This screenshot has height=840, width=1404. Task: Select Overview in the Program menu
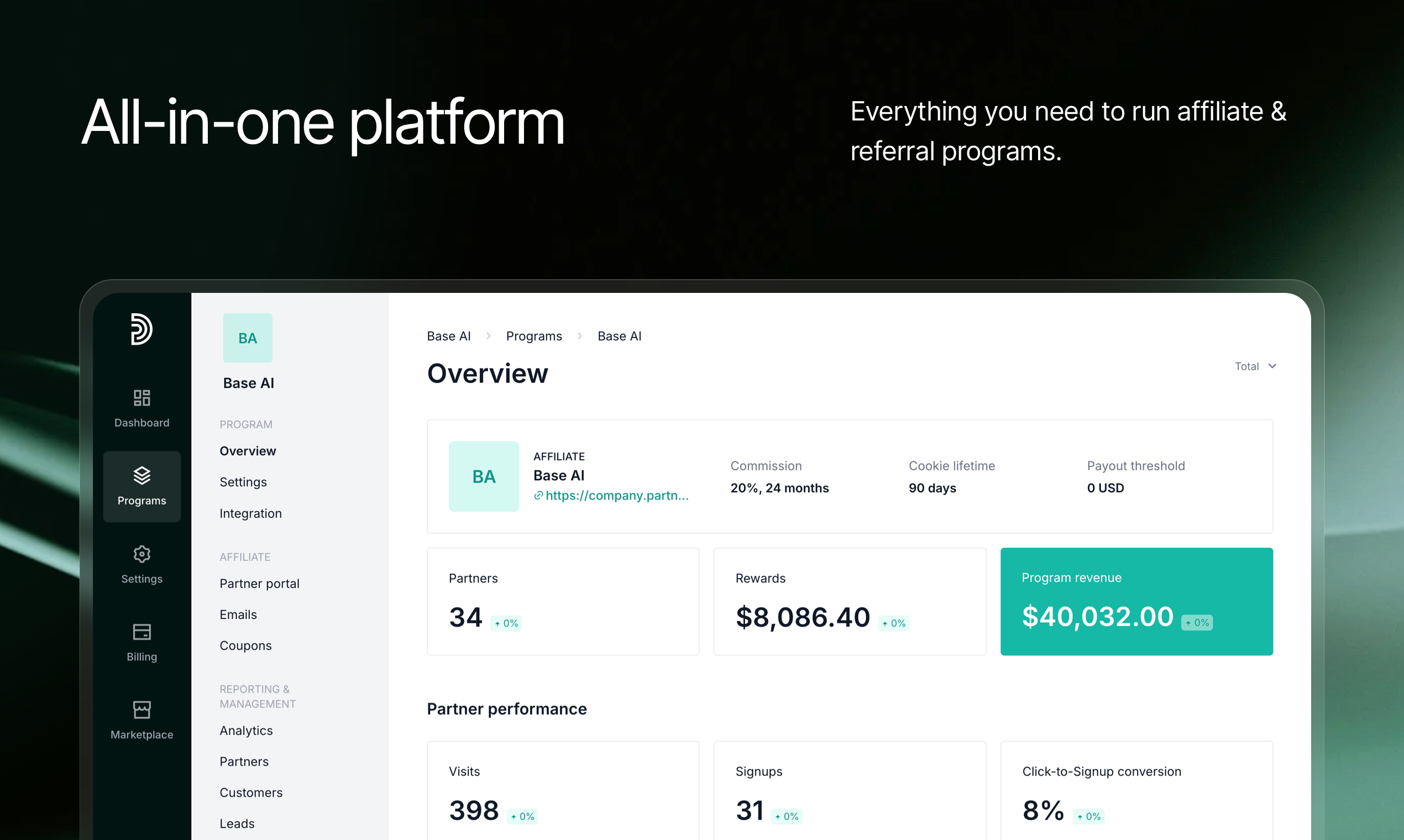click(248, 451)
